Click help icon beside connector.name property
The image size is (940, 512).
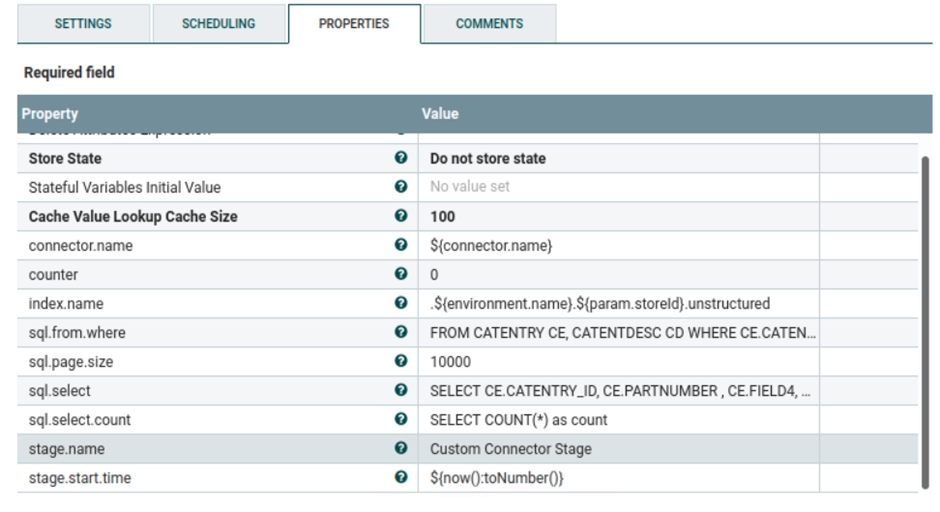(401, 245)
